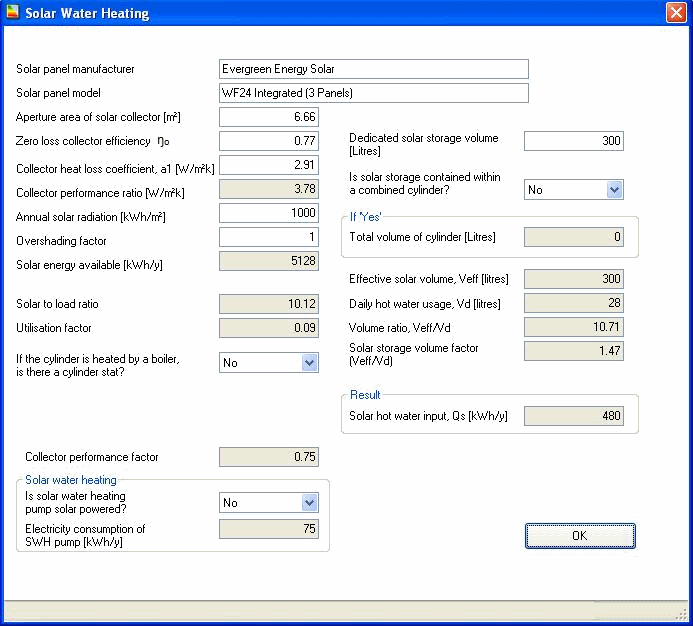Click the 'Solar water heating' group heading
693x626 pixels.
click(x=71, y=480)
